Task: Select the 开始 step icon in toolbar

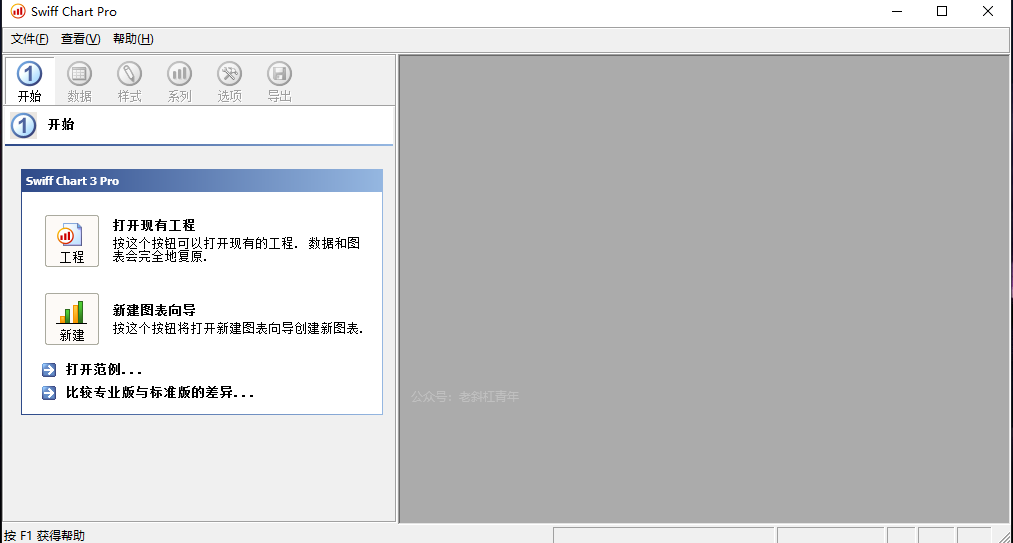Action: coord(30,81)
